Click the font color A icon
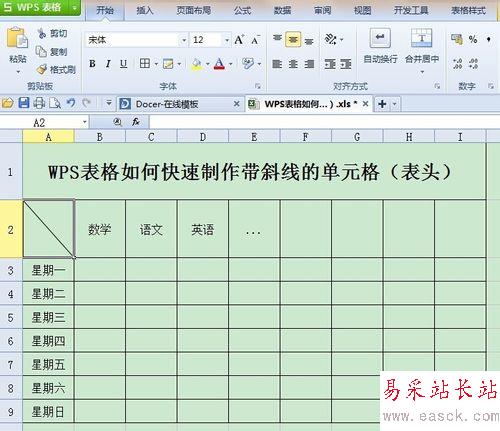The width and height of the screenshot is (500, 431). (x=219, y=64)
